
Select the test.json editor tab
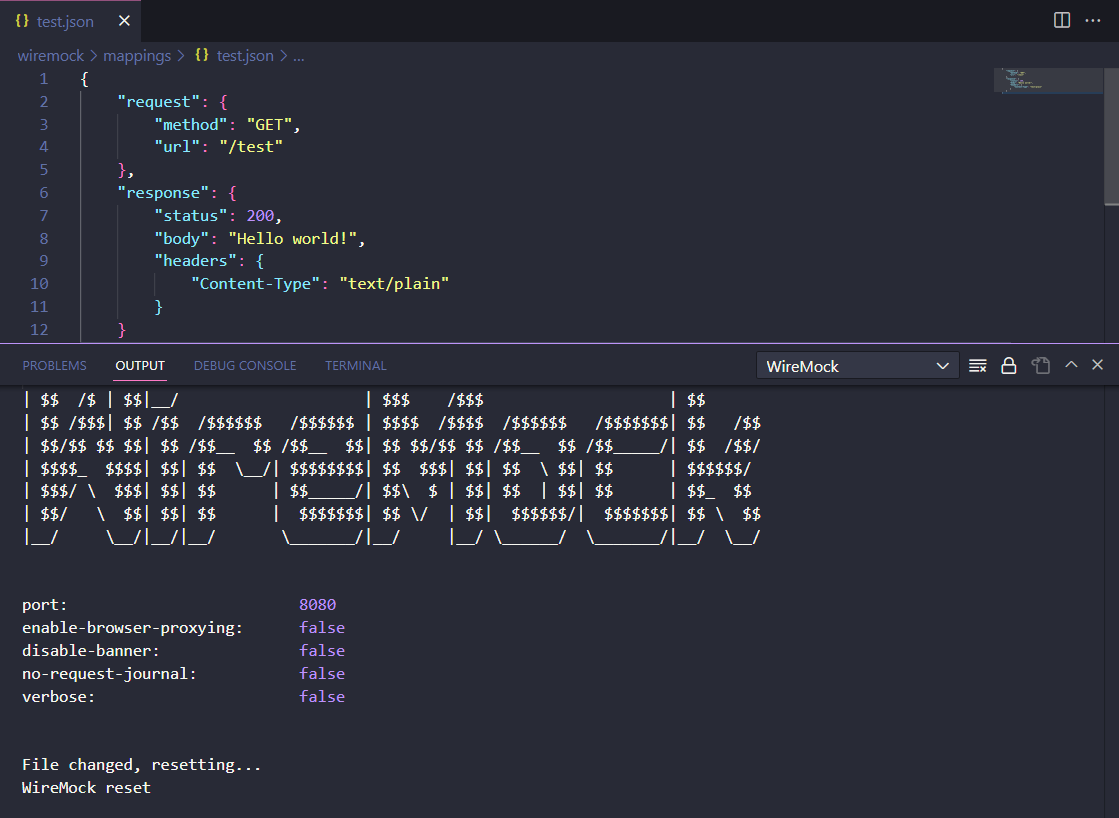tap(71, 21)
